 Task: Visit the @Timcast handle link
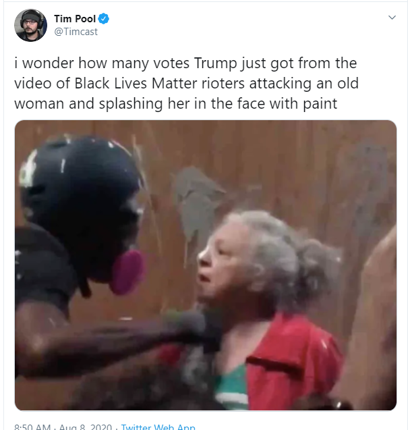76,32
